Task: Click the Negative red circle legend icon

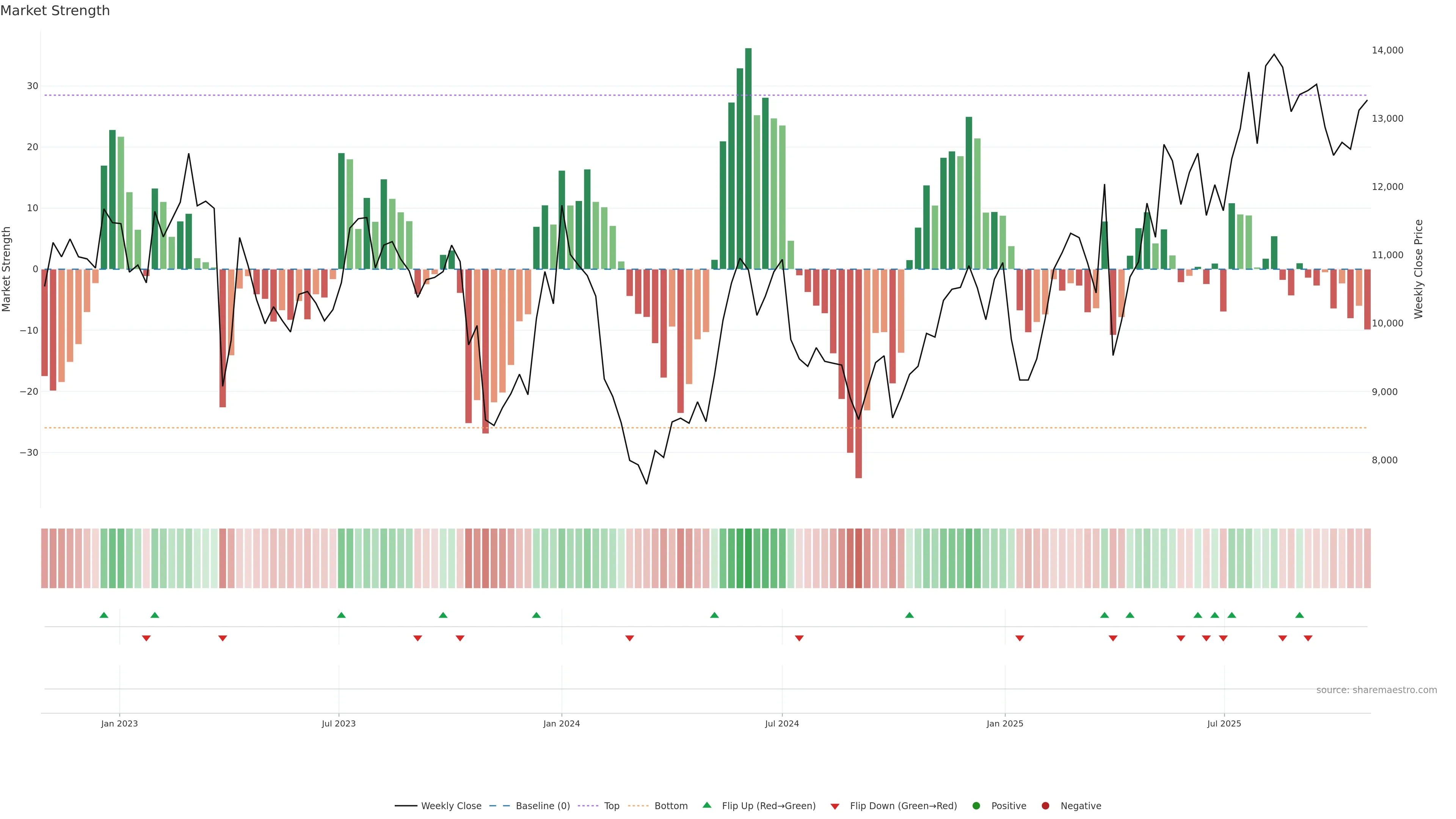Action: [1045, 806]
